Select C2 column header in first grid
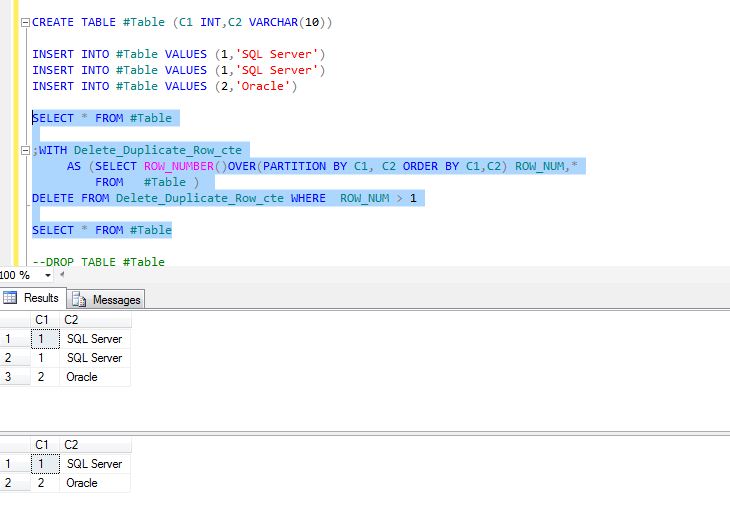This screenshot has height=512, width=730. (x=95, y=320)
